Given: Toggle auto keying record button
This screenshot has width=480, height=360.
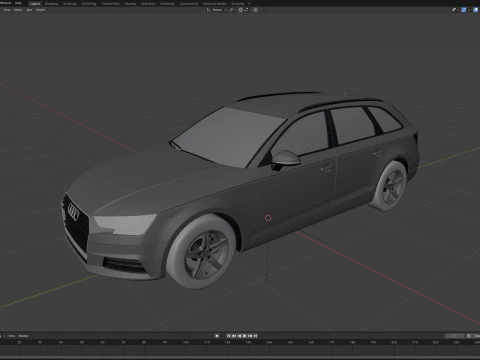Looking at the screenshot, I should [x=217, y=336].
